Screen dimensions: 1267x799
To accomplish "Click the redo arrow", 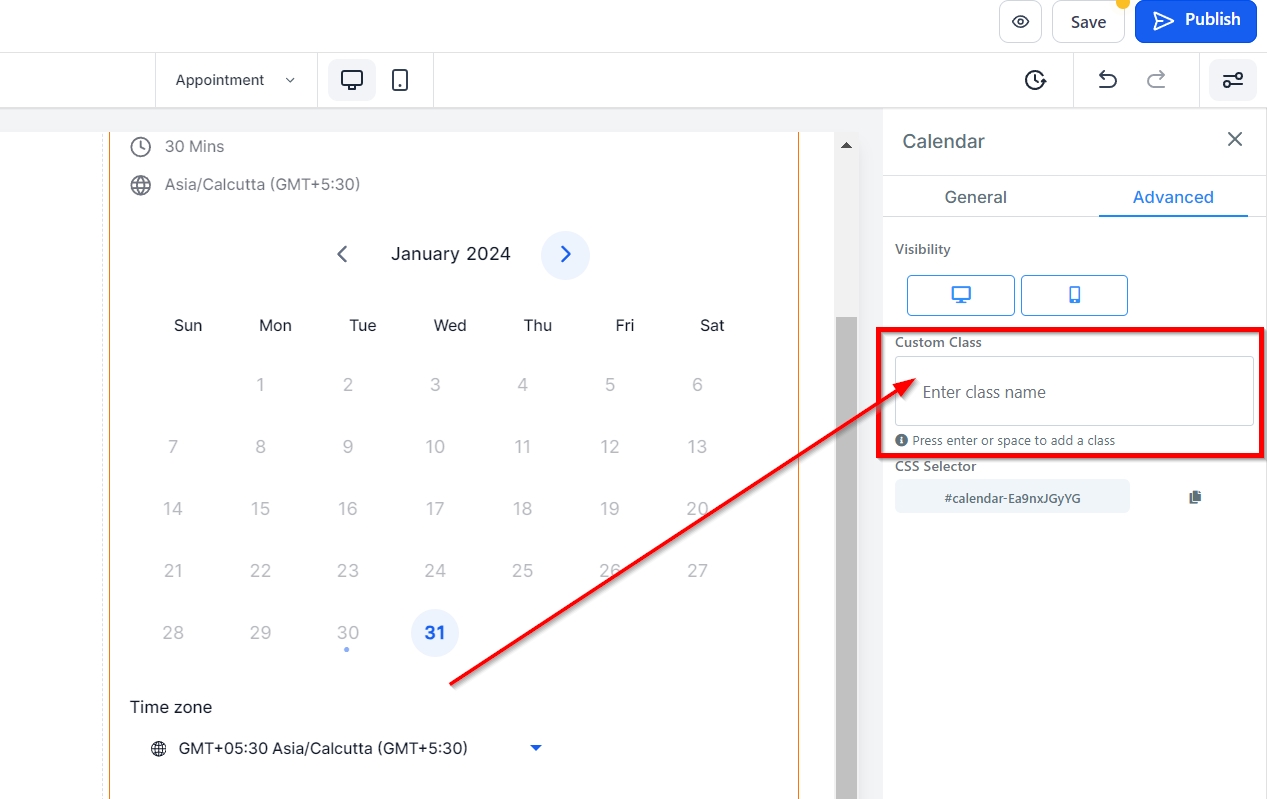I will point(1156,80).
